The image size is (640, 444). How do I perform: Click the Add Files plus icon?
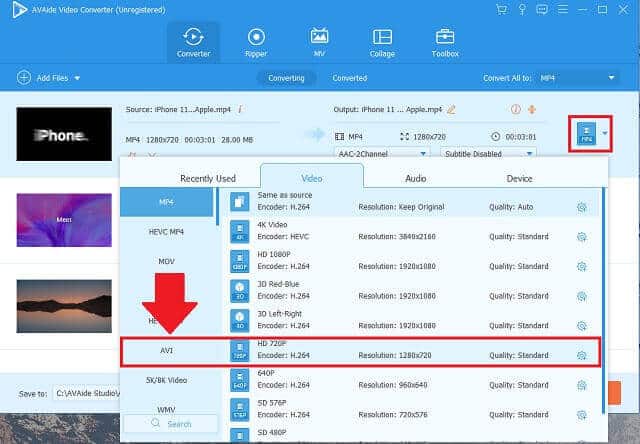[x=24, y=78]
